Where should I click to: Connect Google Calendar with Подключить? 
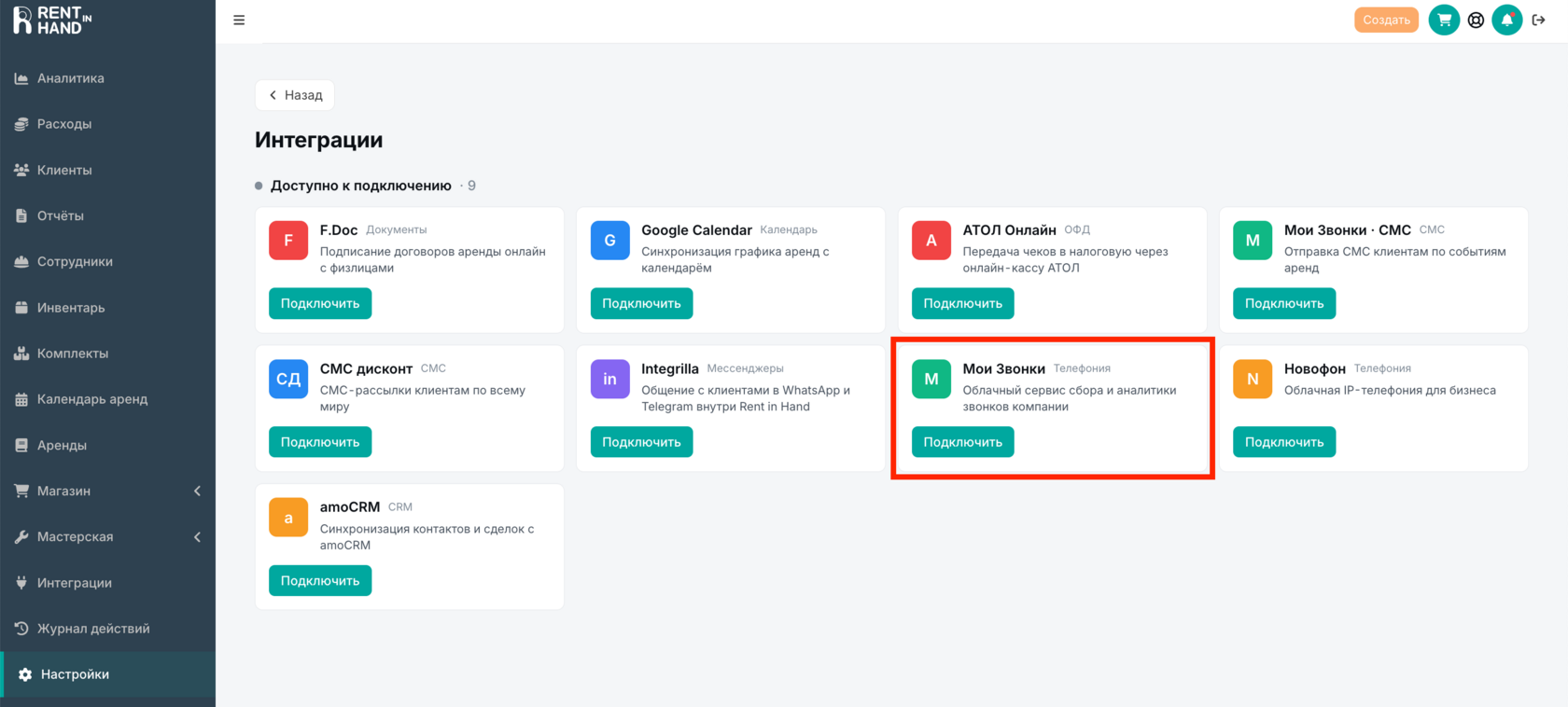(x=641, y=303)
